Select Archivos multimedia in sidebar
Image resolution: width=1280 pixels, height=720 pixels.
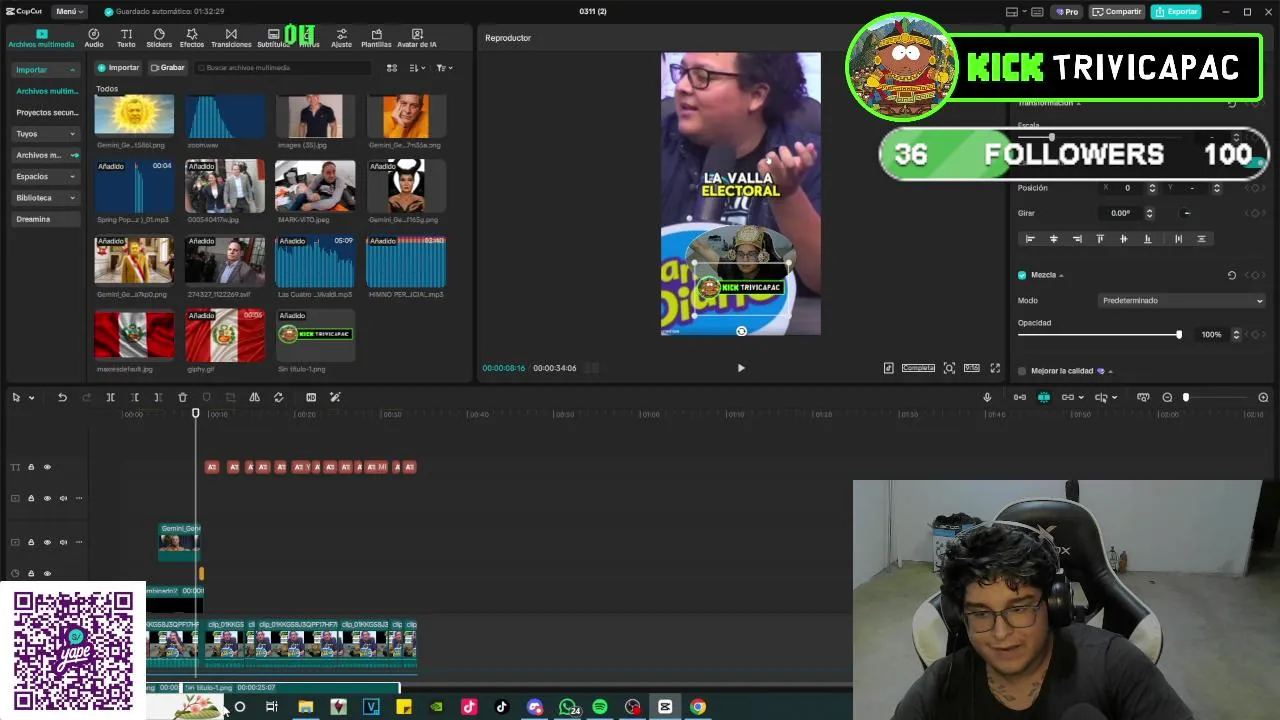click(x=46, y=91)
